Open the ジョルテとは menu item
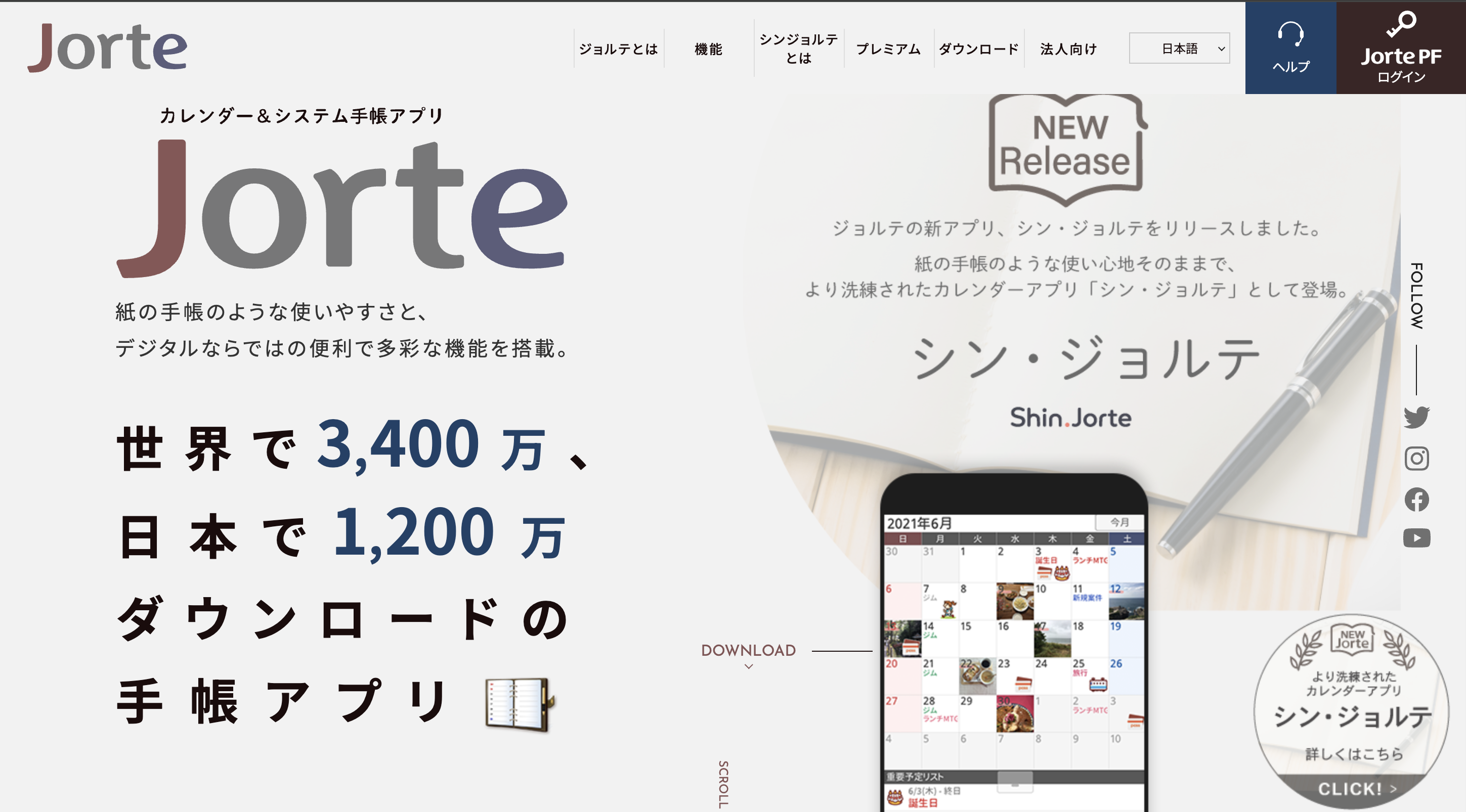The image size is (1466, 812). (619, 49)
